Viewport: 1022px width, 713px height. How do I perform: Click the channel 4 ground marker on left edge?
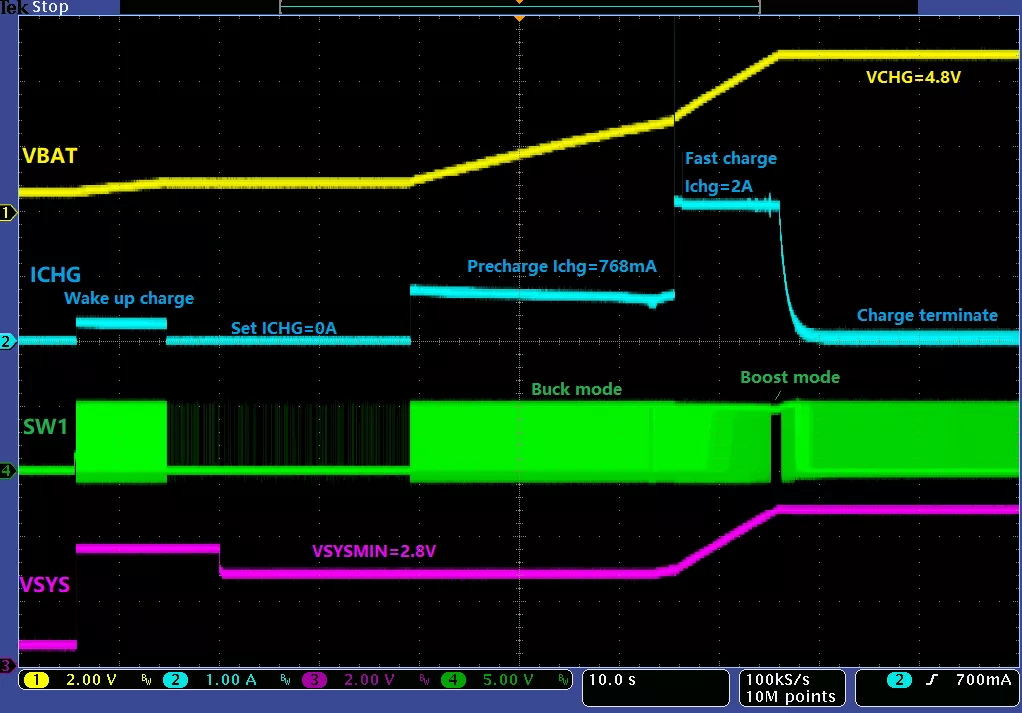(8, 470)
